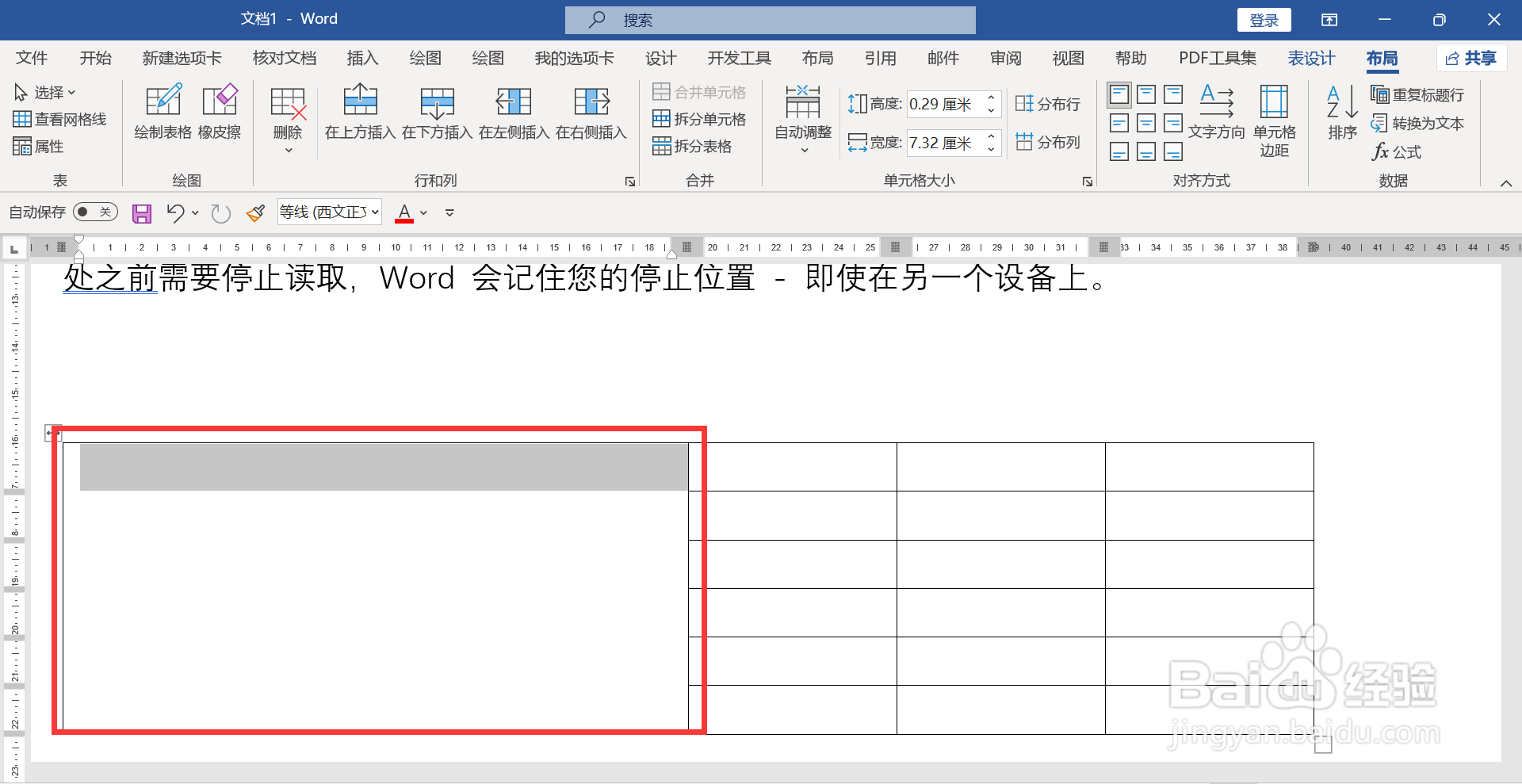Open the 邮件 ribbon tab
The width and height of the screenshot is (1522, 784).
[x=942, y=58]
